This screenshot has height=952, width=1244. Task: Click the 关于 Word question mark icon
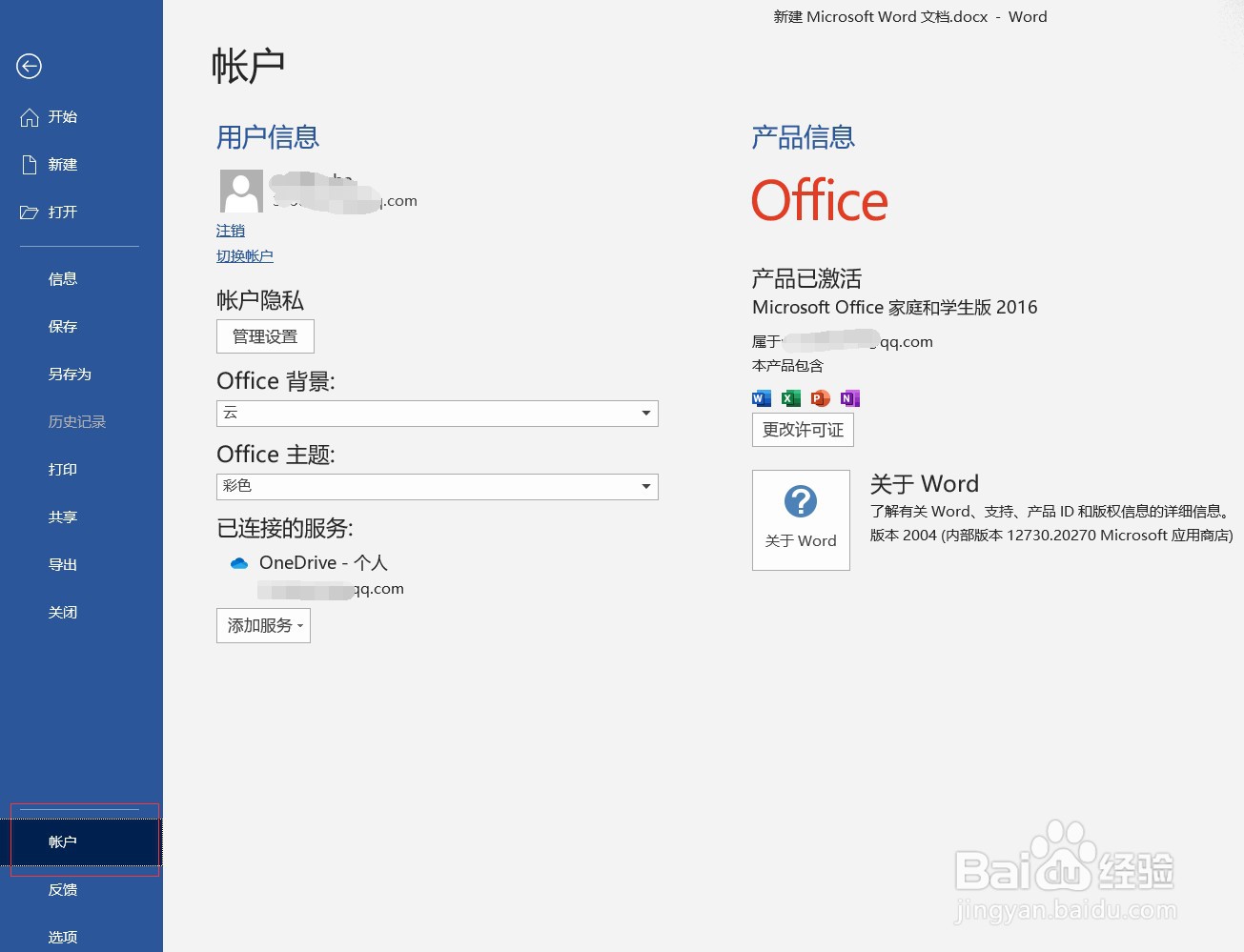click(x=800, y=500)
